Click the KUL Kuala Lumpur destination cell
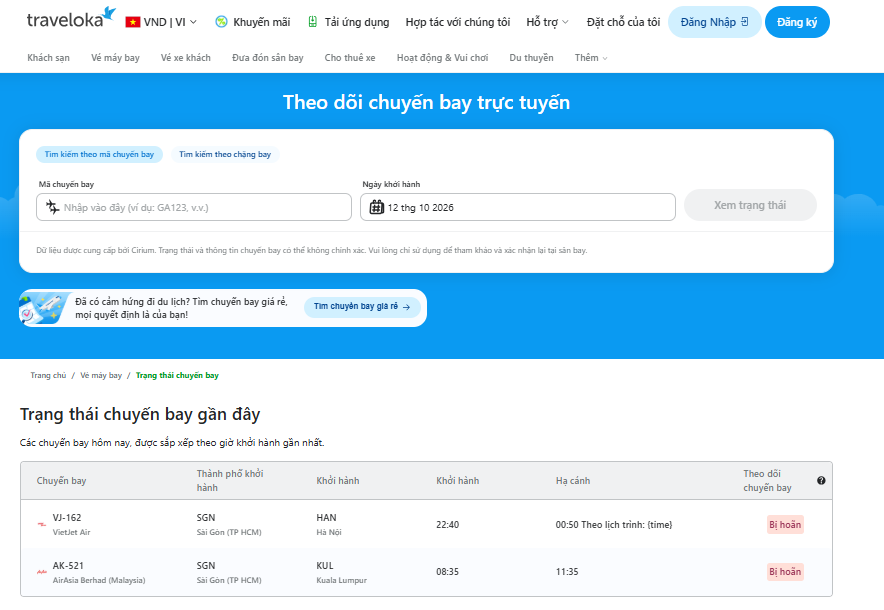The width and height of the screenshot is (884, 610). [342, 572]
